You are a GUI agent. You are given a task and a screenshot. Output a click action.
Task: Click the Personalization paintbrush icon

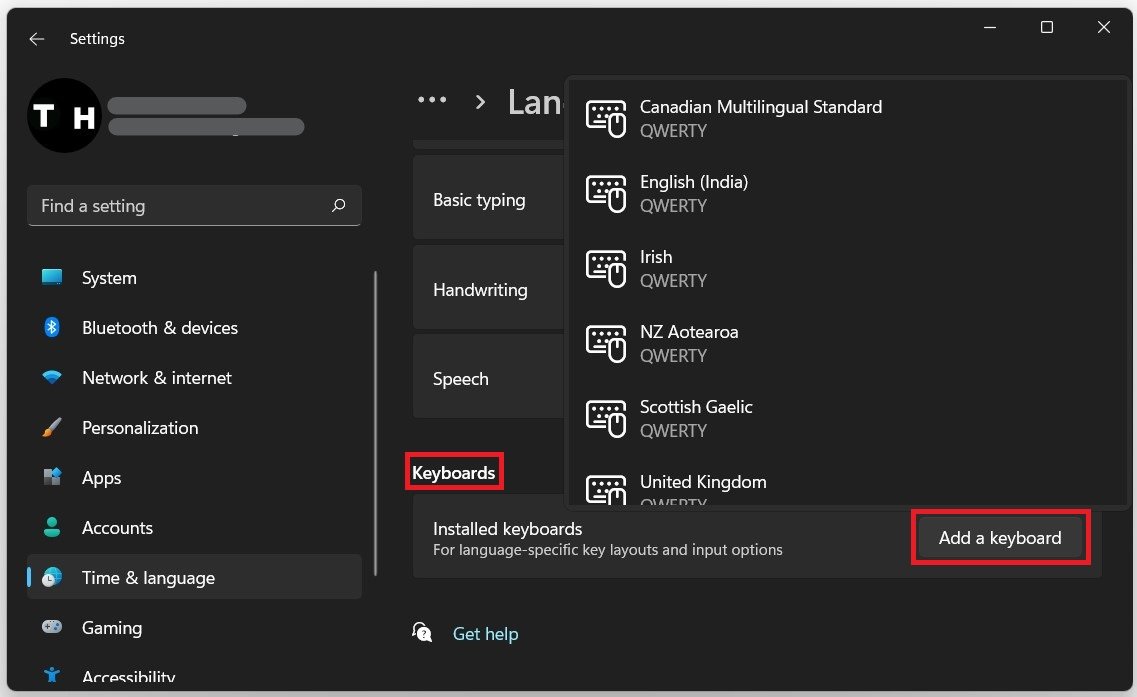point(52,428)
